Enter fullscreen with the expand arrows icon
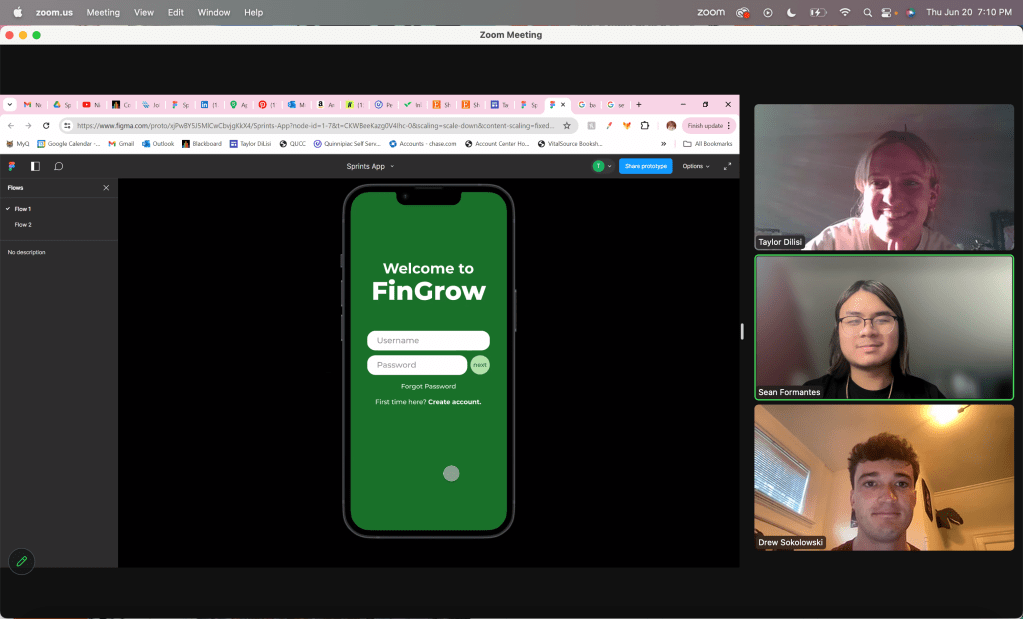The image size is (1023, 619). click(x=727, y=166)
